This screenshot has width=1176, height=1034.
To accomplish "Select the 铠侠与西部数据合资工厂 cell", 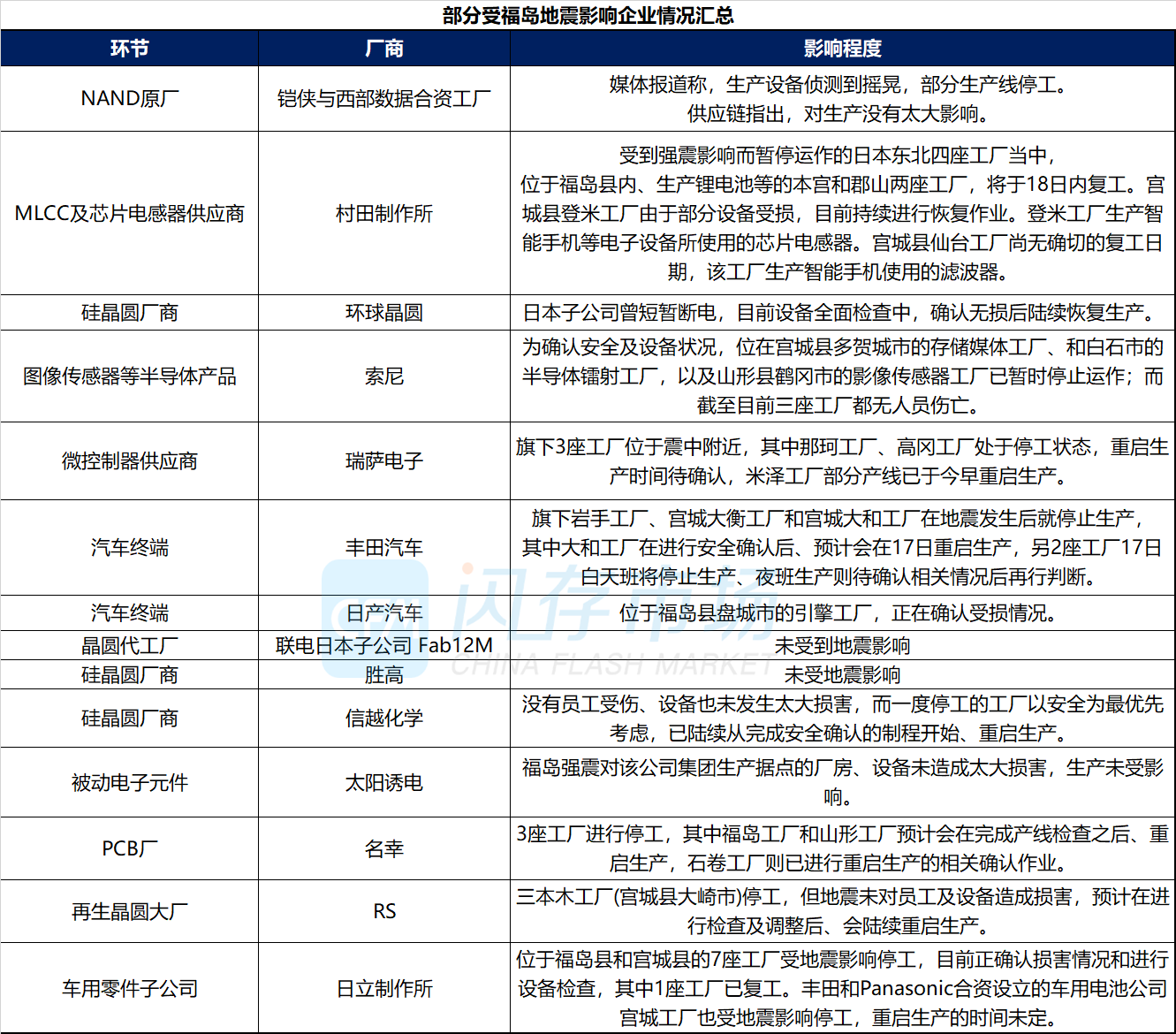I will point(384,99).
